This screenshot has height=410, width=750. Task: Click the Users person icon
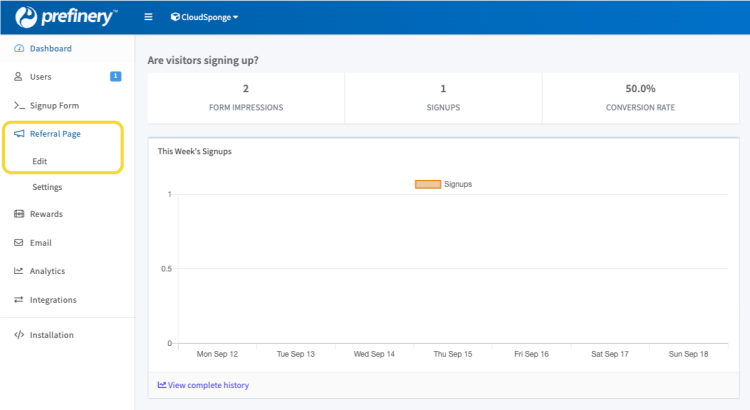tap(19, 77)
